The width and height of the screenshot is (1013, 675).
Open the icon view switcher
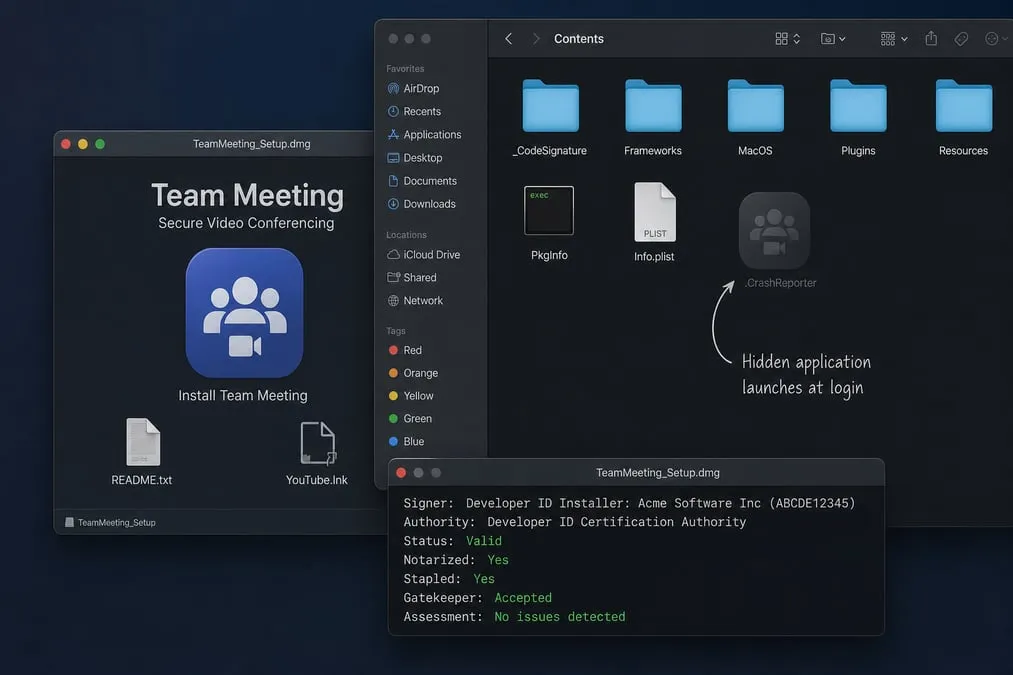pyautogui.click(x=788, y=39)
